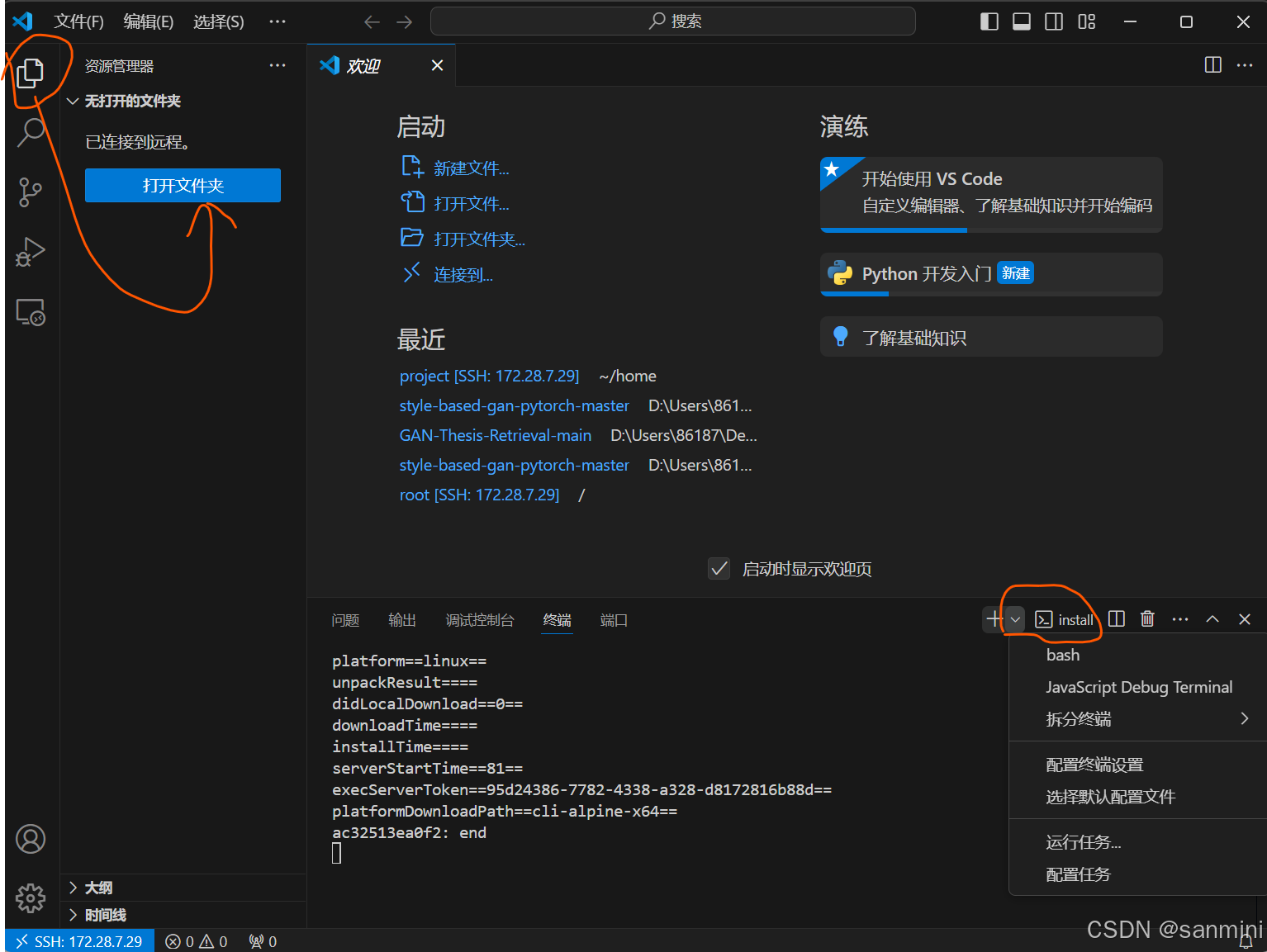Open the Source Control view

point(31,192)
